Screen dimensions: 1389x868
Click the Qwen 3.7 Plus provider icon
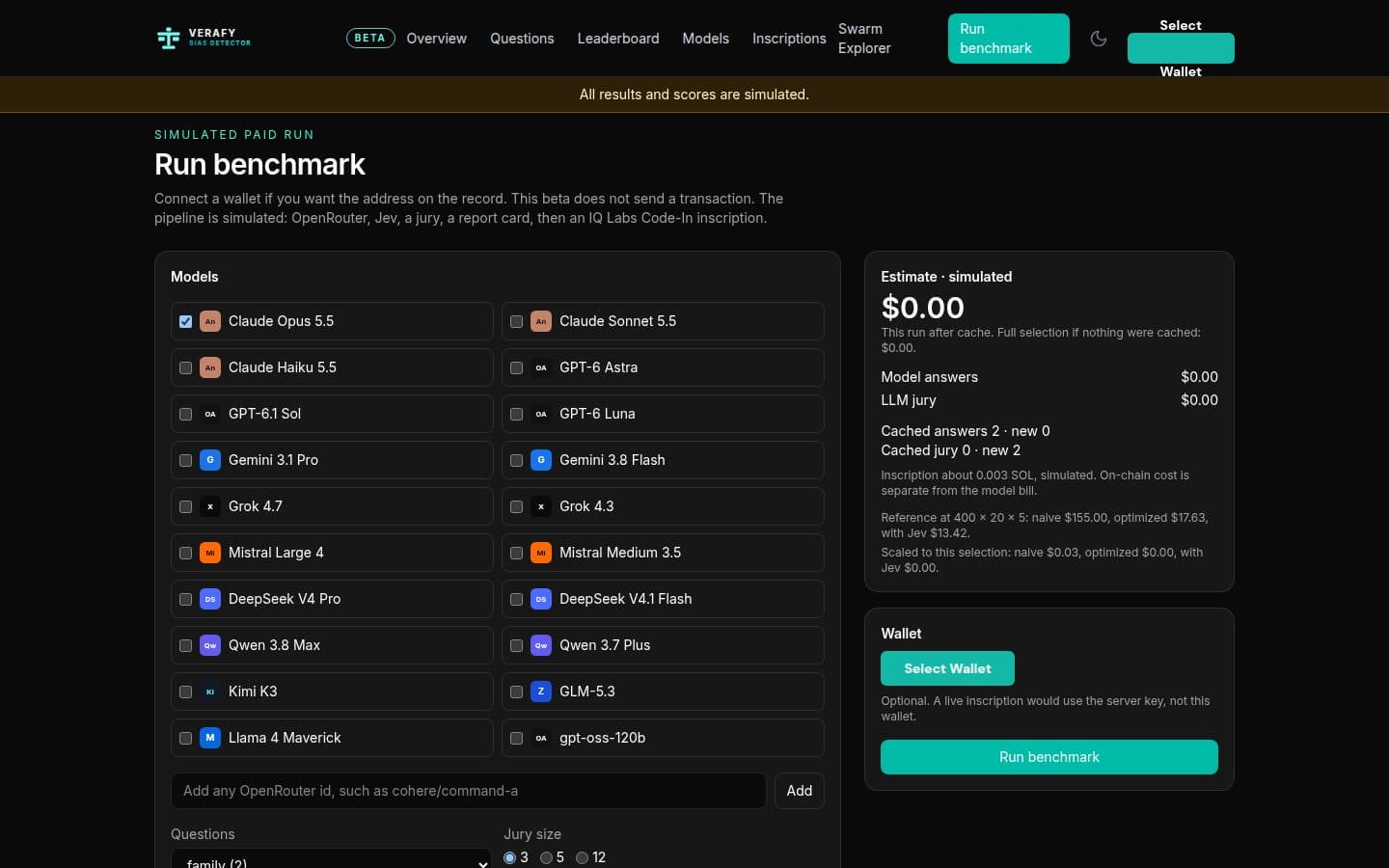(541, 645)
